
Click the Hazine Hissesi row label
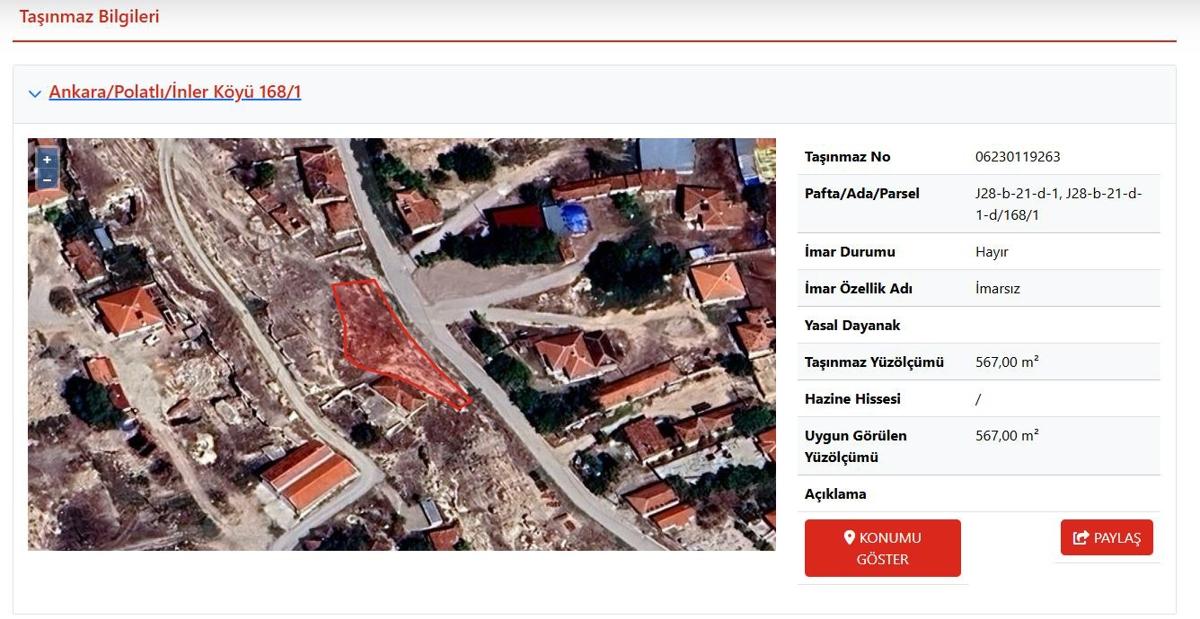pos(852,399)
